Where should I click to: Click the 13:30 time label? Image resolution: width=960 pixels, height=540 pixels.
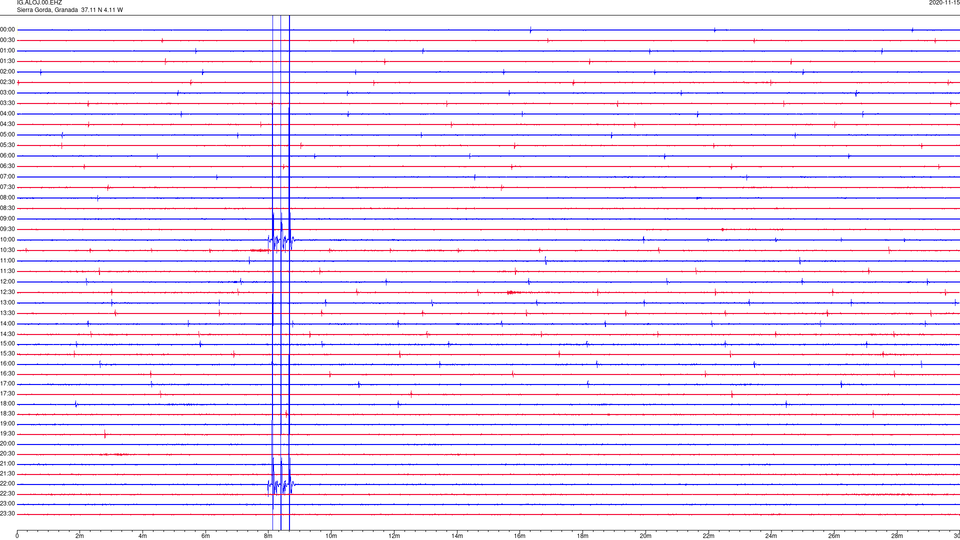pyautogui.click(x=8, y=313)
